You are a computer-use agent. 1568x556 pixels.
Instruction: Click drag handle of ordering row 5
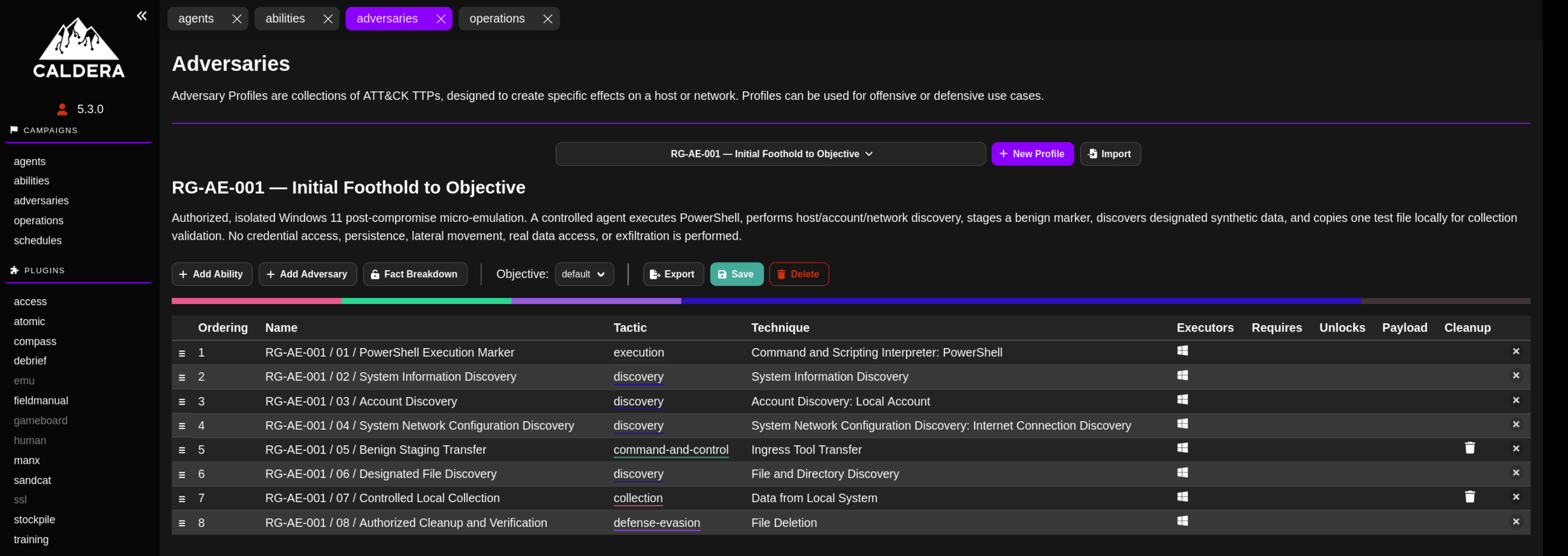182,451
